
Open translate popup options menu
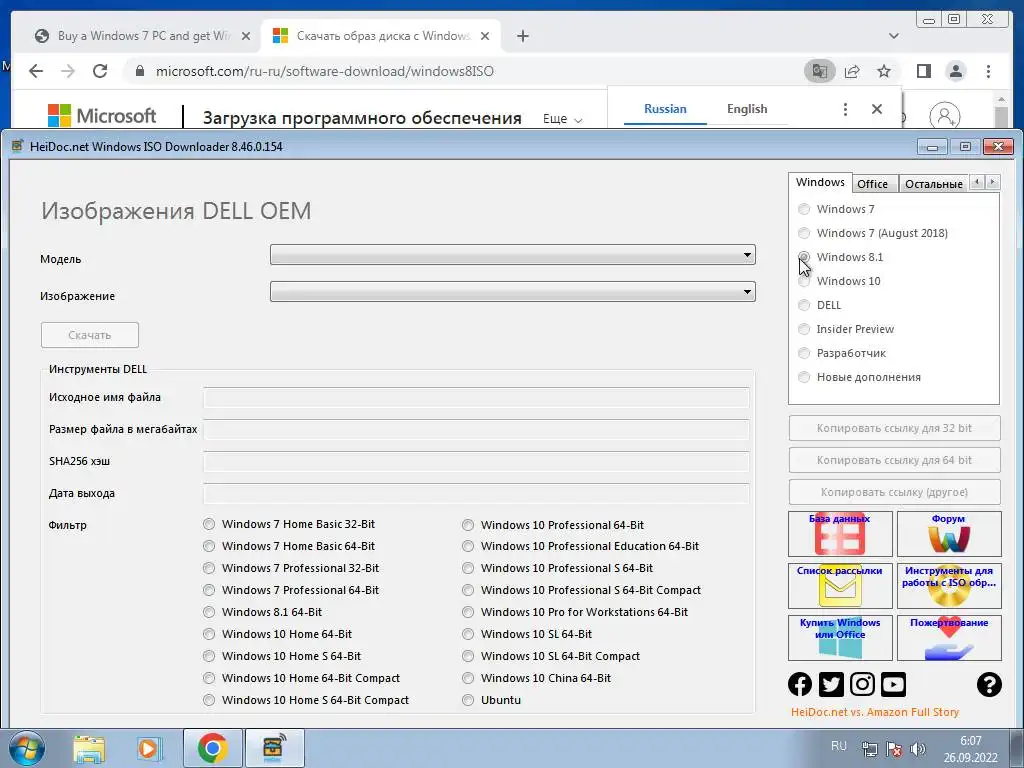pos(845,109)
